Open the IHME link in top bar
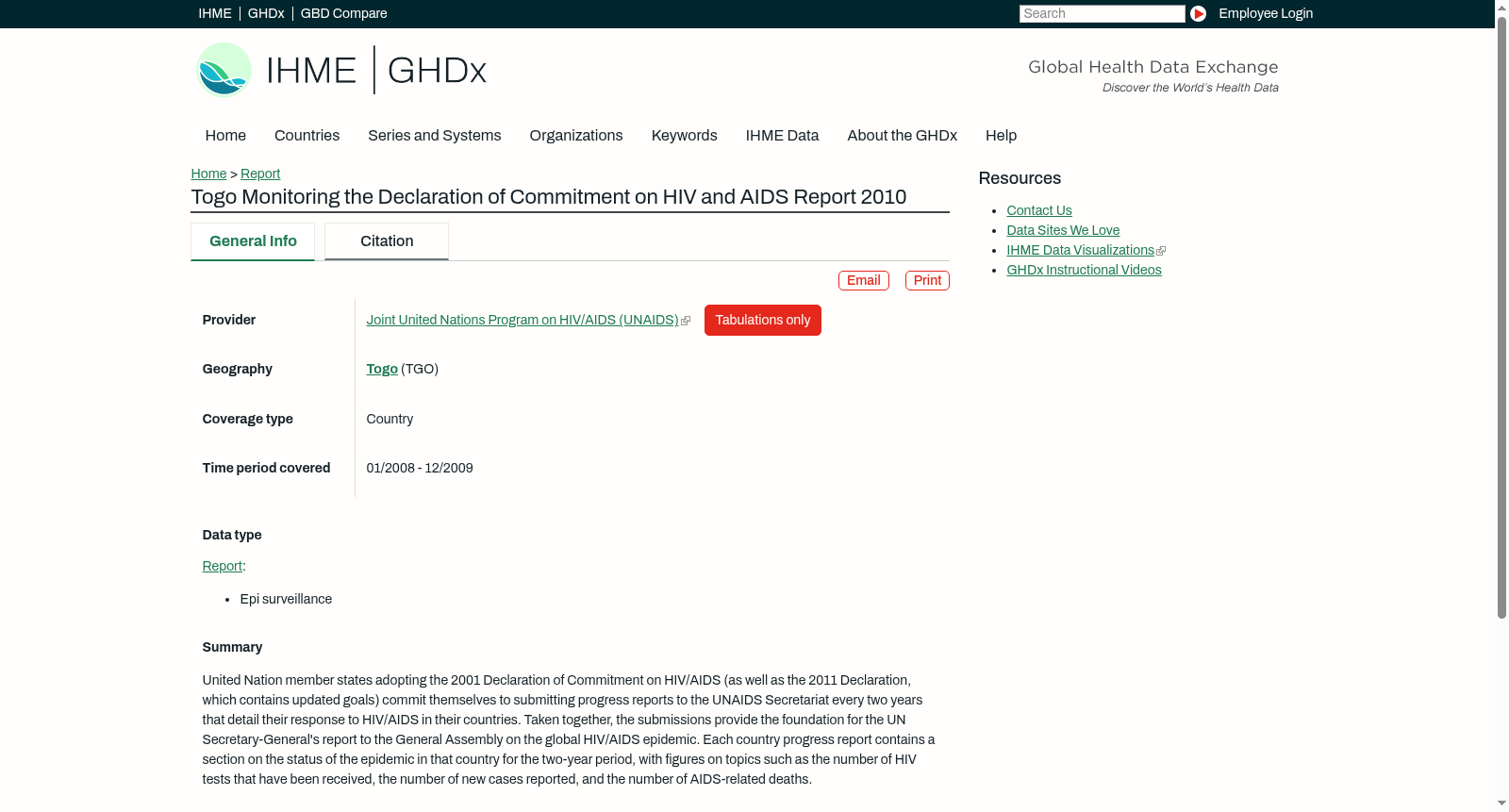The height and width of the screenshot is (812, 1509). [215, 13]
